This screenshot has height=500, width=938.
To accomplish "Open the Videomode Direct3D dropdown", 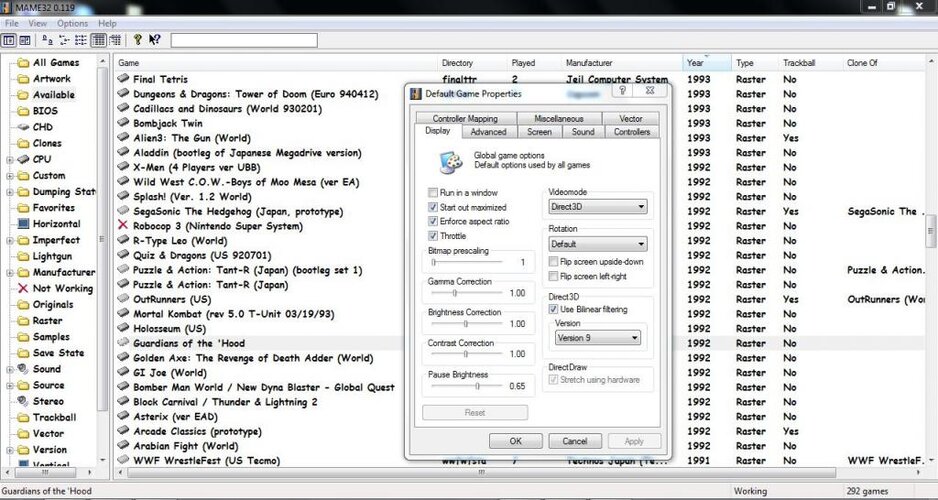I will [598, 207].
